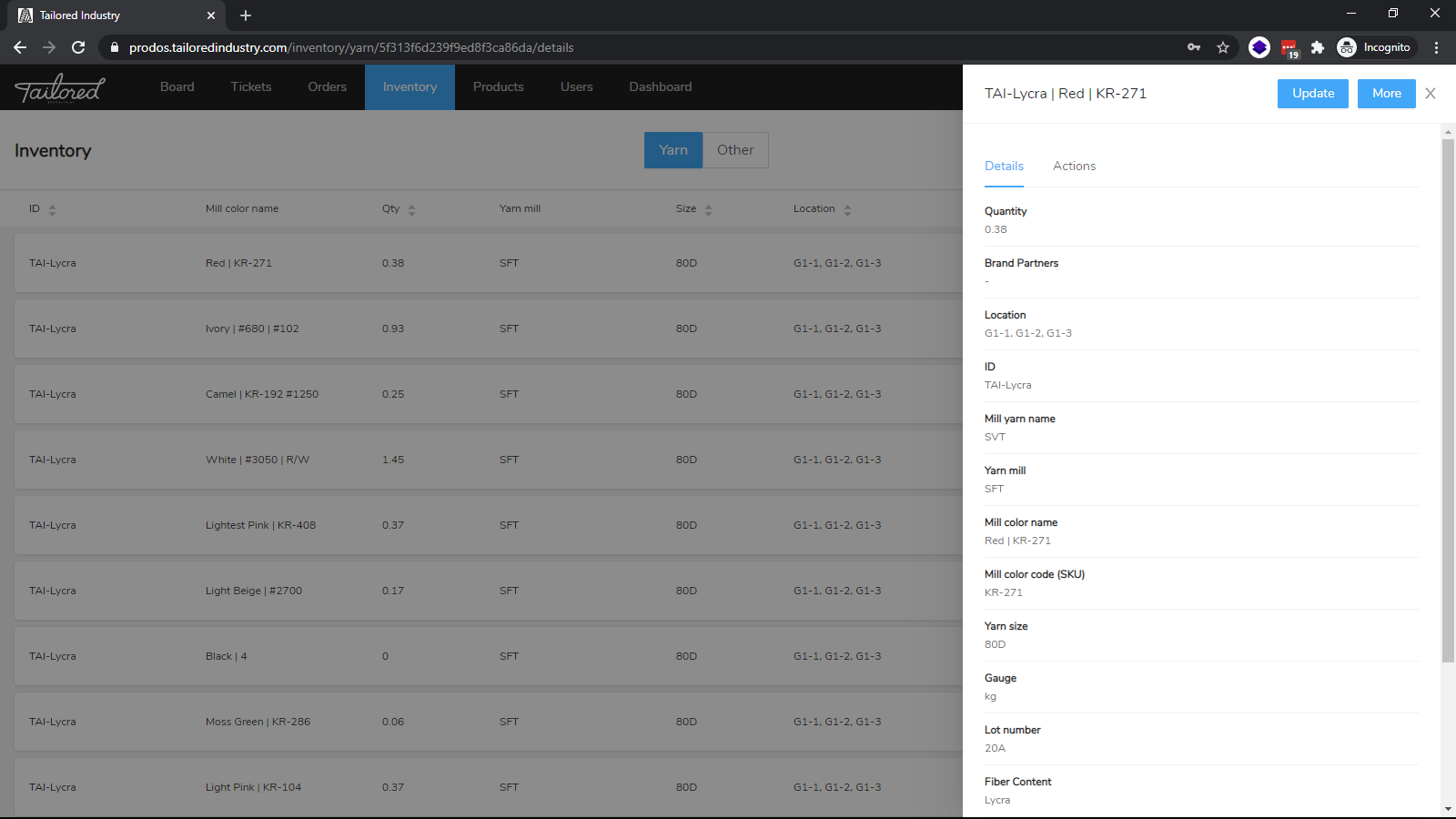
Task: Click the Mill color name column header
Action: pyautogui.click(x=242, y=208)
